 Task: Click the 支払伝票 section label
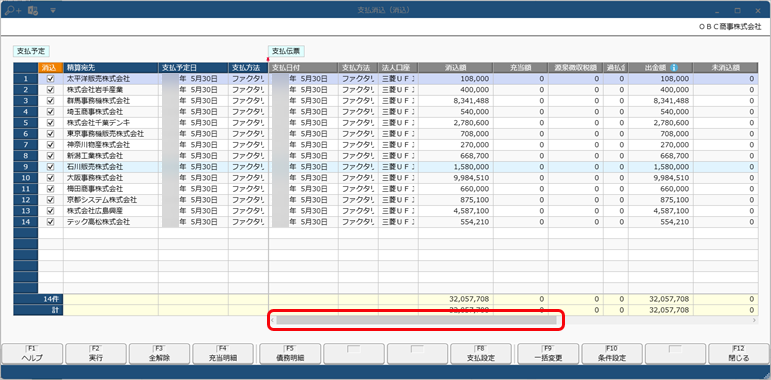[286, 51]
